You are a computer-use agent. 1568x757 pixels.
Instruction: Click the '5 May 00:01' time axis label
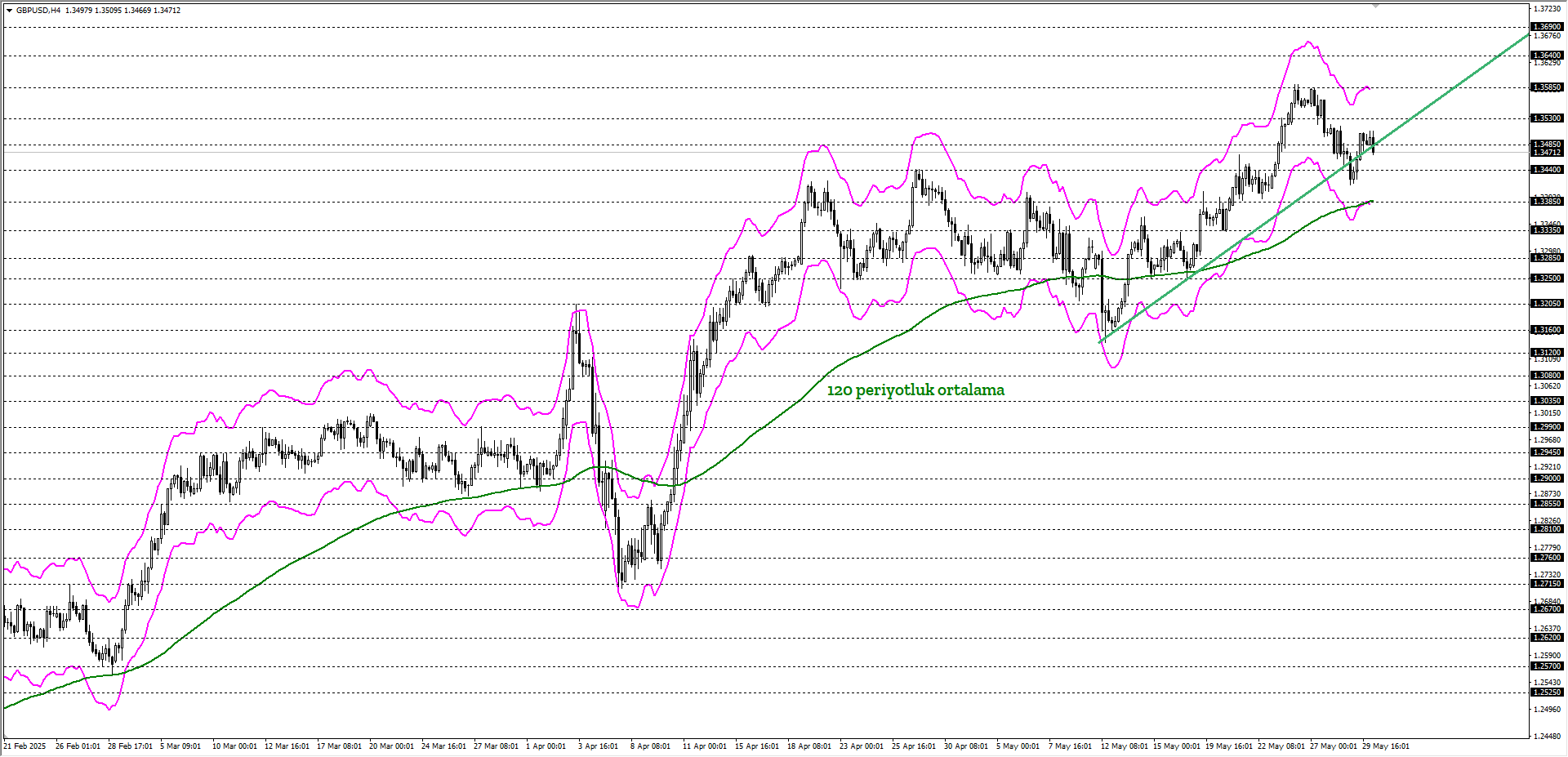point(1018,746)
